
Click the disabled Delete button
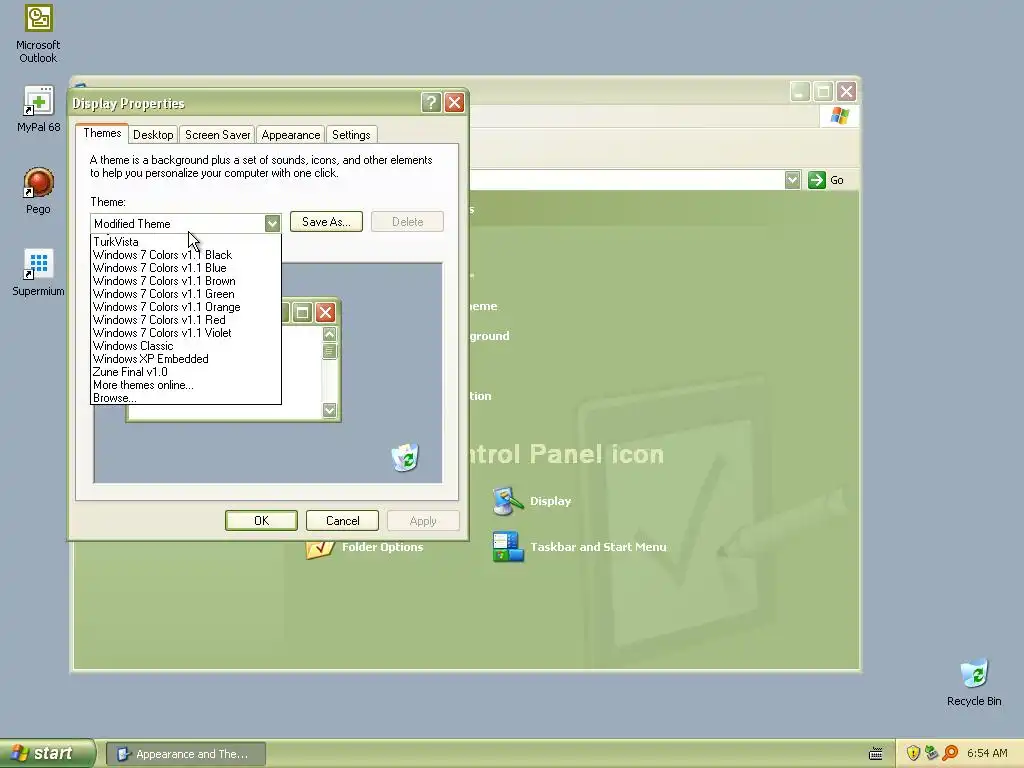point(408,221)
